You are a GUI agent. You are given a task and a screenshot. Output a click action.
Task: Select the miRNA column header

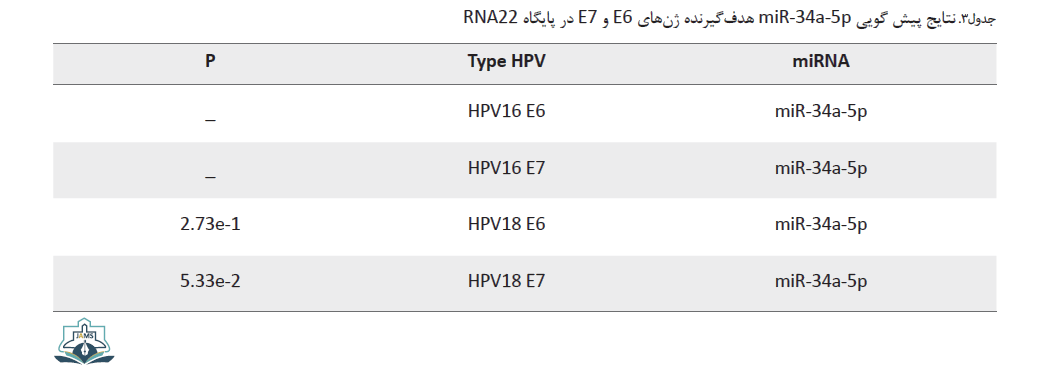821,62
